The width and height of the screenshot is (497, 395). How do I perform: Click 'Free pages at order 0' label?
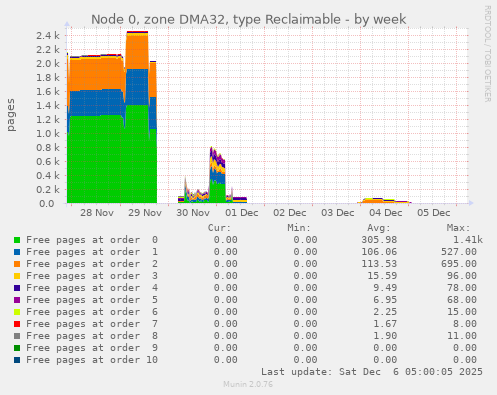pyautogui.click(x=92, y=240)
